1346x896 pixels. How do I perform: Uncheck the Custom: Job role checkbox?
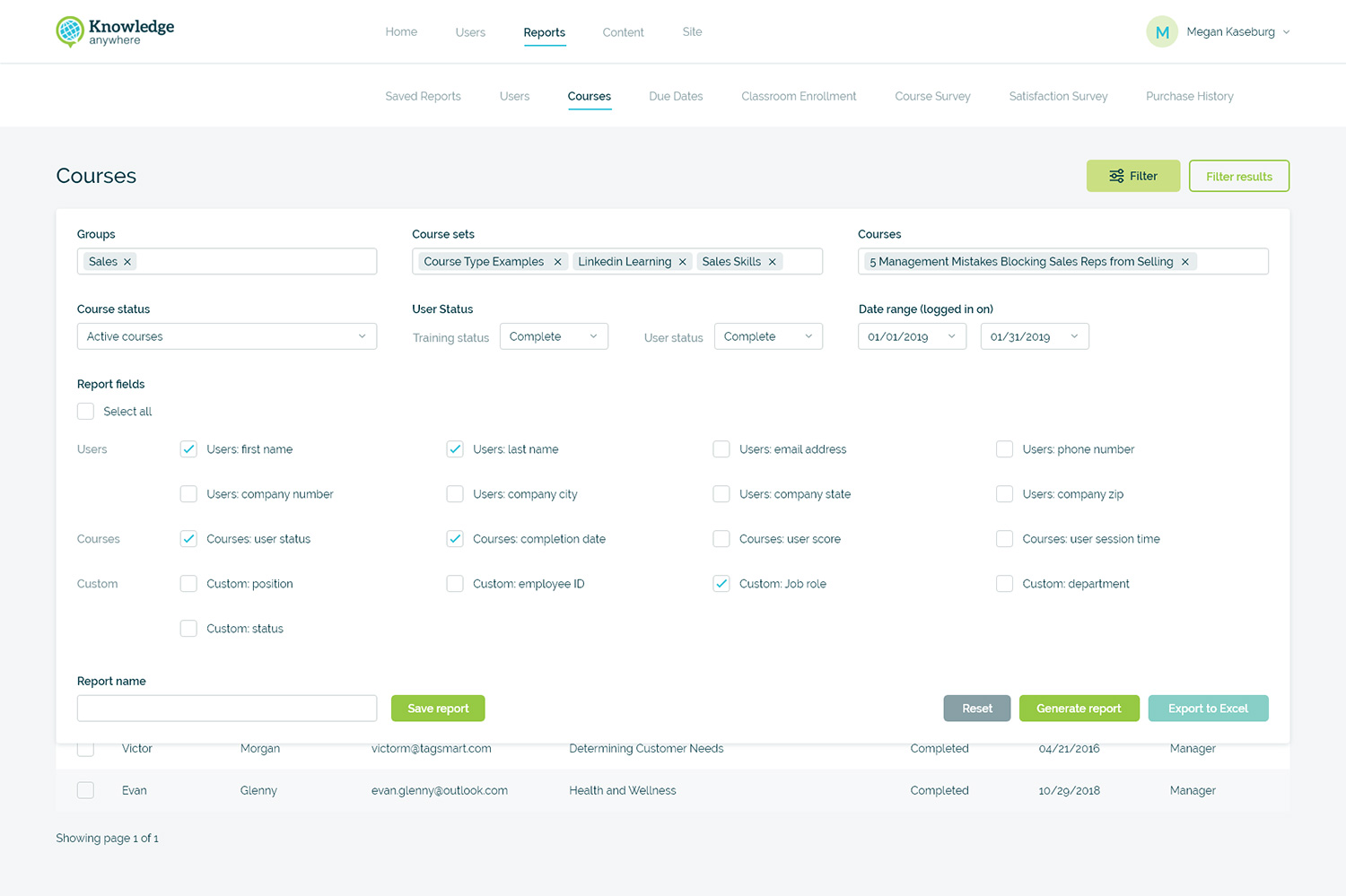[721, 584]
